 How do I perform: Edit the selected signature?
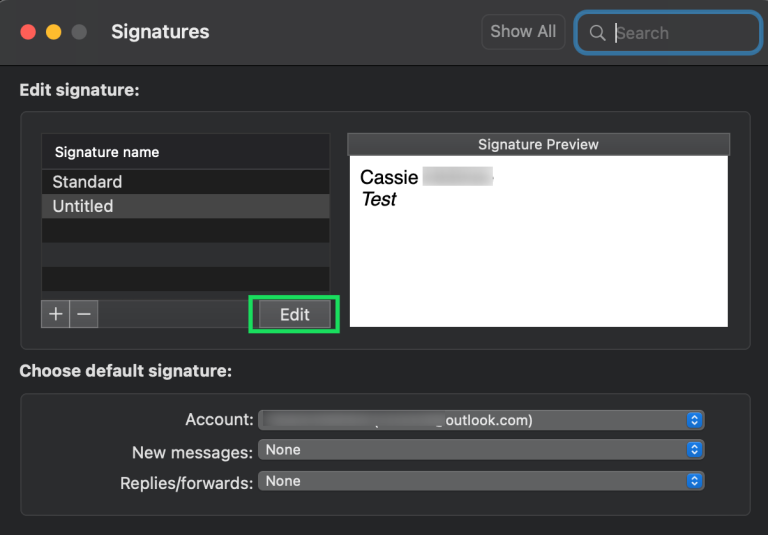(294, 314)
